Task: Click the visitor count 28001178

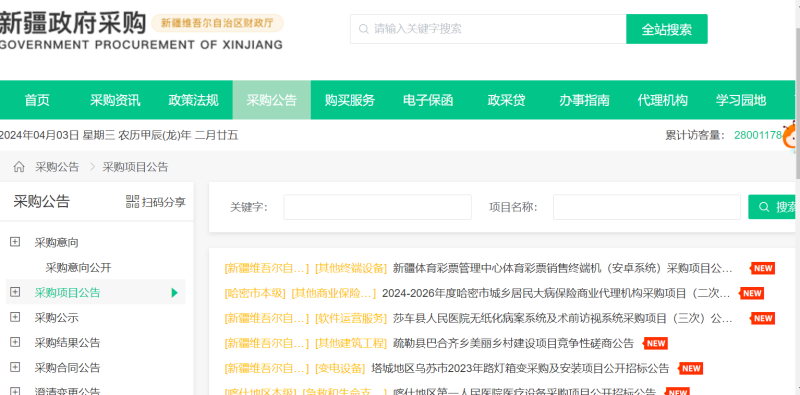Action: click(x=758, y=135)
